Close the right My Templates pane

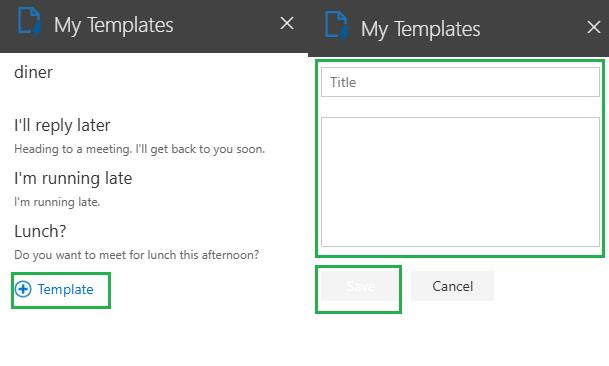click(x=593, y=27)
